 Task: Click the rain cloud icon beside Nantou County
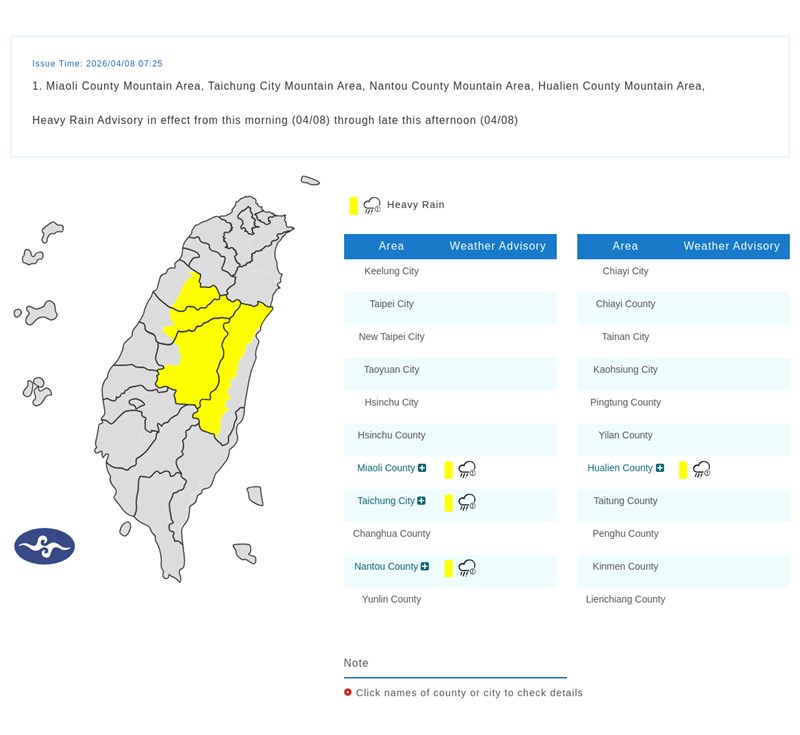click(x=467, y=568)
